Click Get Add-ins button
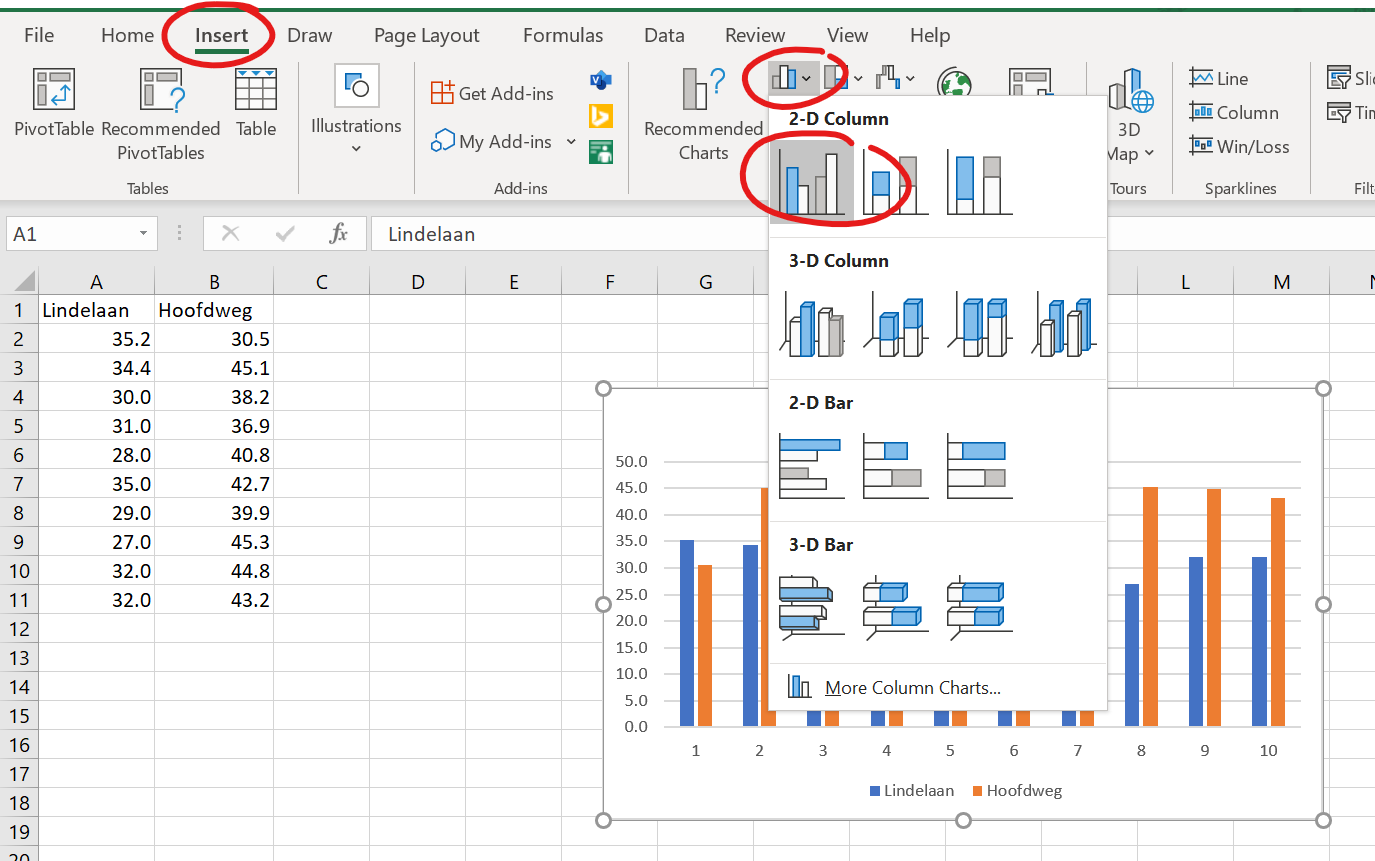Viewport: 1375px width, 861px height. [x=493, y=93]
